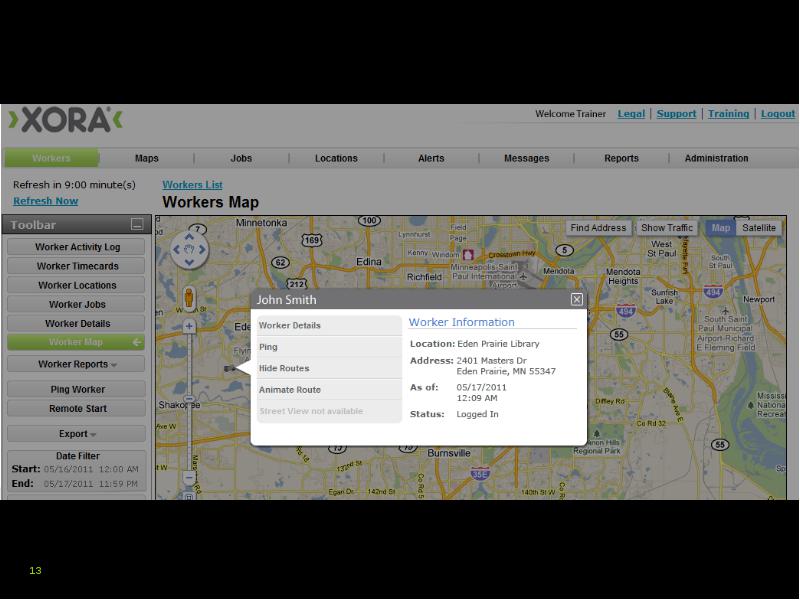Image resolution: width=800 pixels, height=600 pixels.
Task: Click the Find Address map button
Action: tap(598, 228)
